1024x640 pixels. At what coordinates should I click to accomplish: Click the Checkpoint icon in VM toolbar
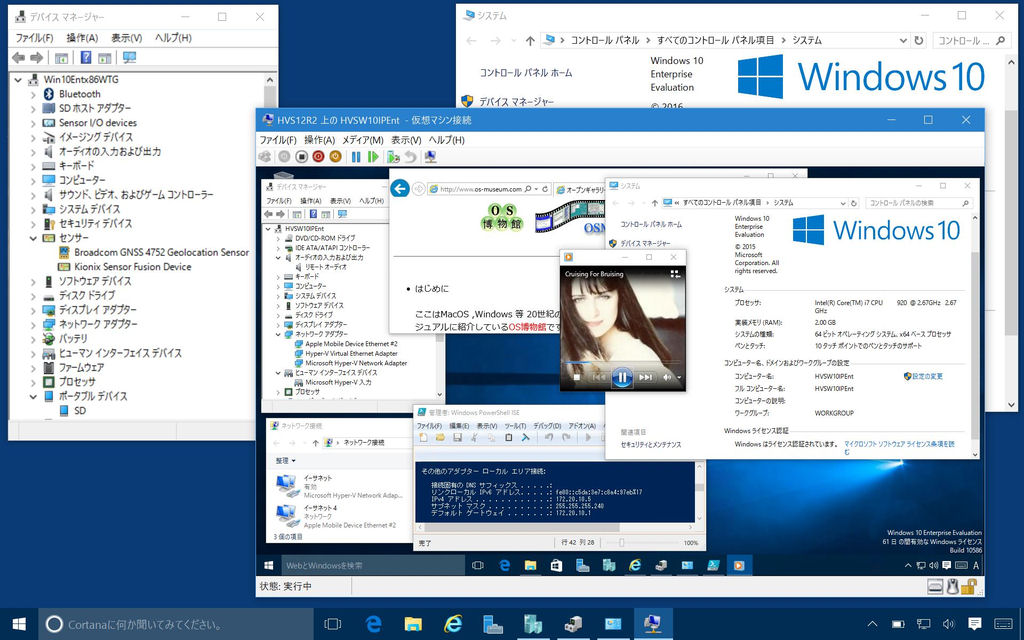(392, 157)
